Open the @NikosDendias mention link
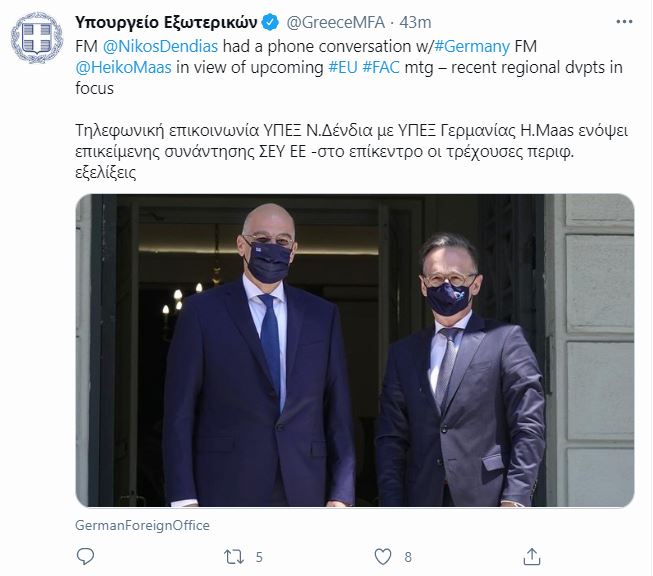The height and width of the screenshot is (576, 653). click(x=160, y=46)
